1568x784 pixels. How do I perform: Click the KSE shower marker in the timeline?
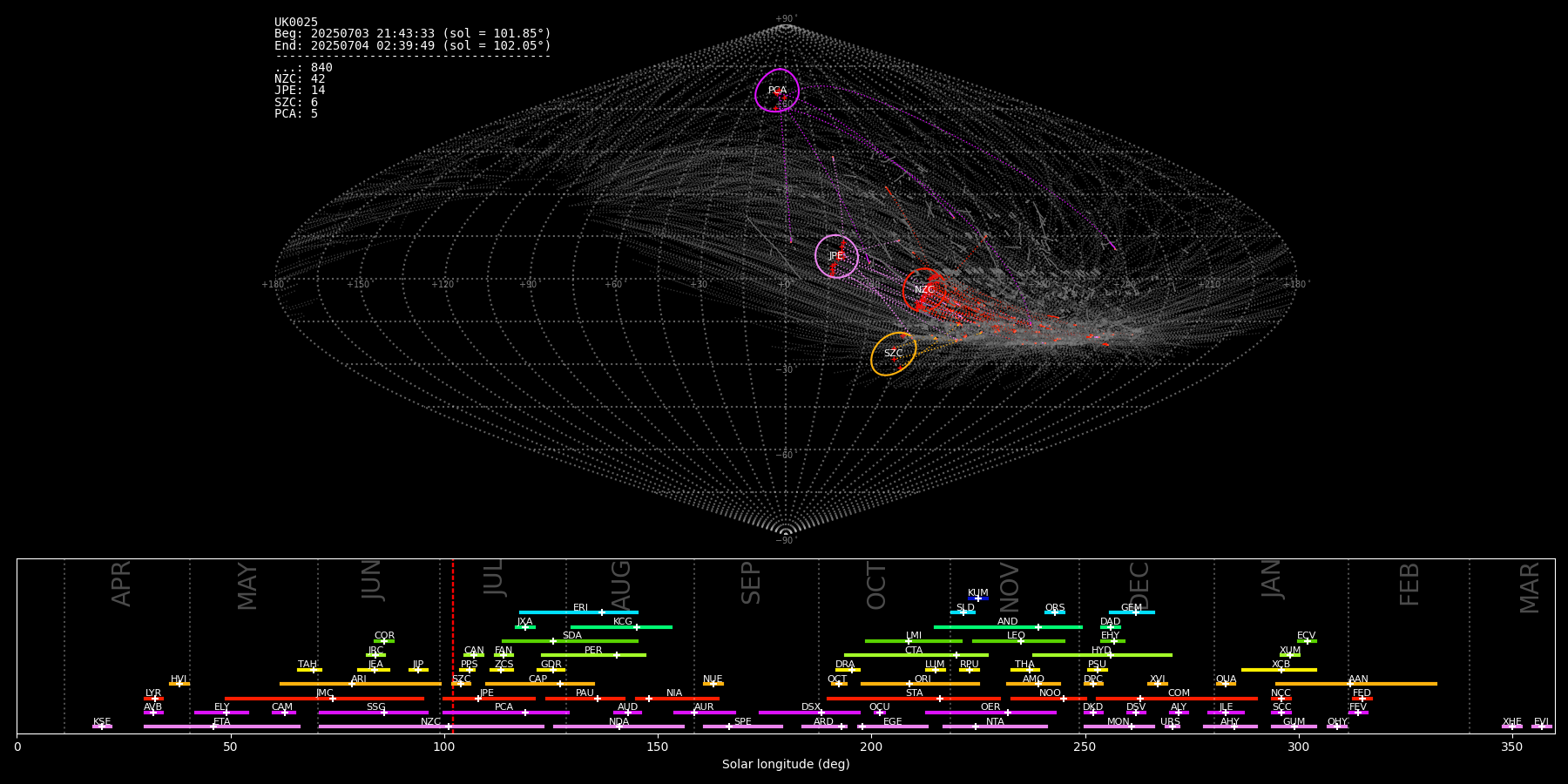point(102,727)
